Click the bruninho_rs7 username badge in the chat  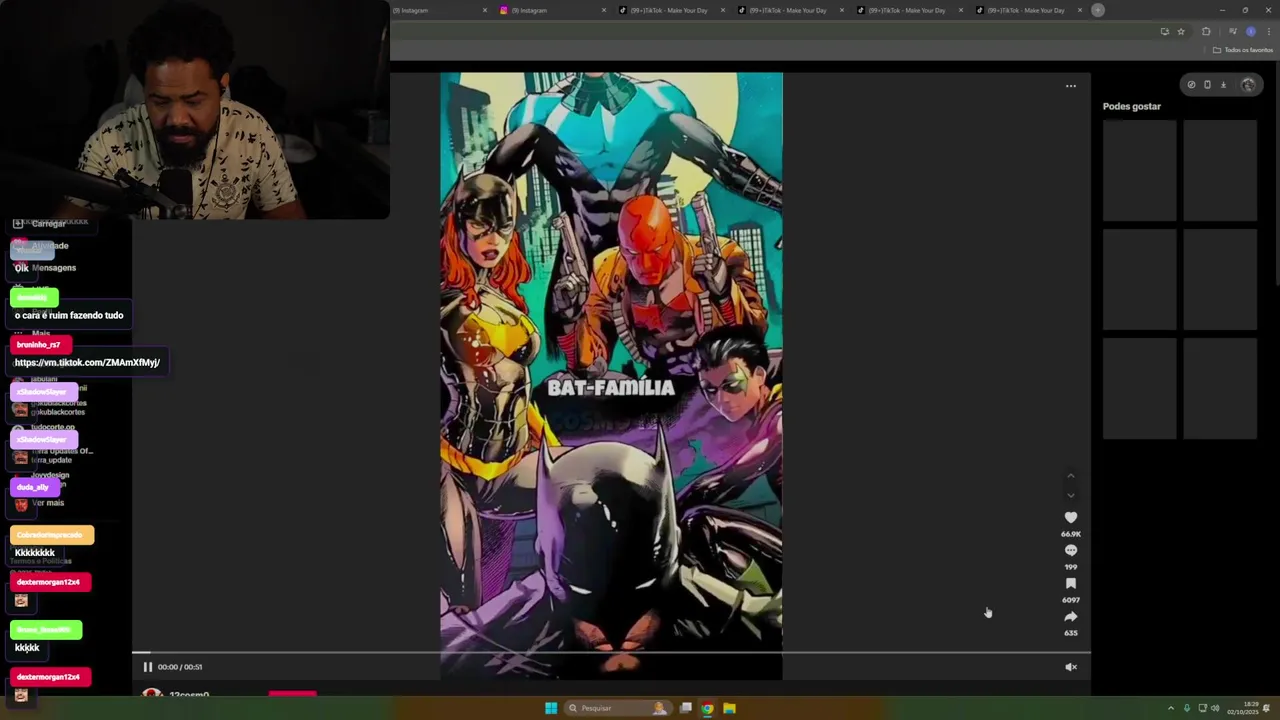click(x=38, y=344)
